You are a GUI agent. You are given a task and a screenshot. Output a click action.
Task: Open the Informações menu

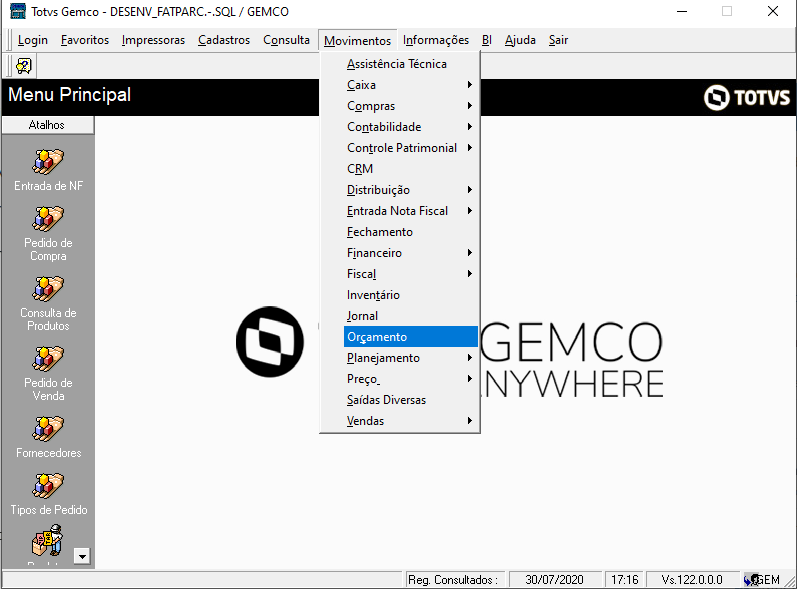[436, 40]
